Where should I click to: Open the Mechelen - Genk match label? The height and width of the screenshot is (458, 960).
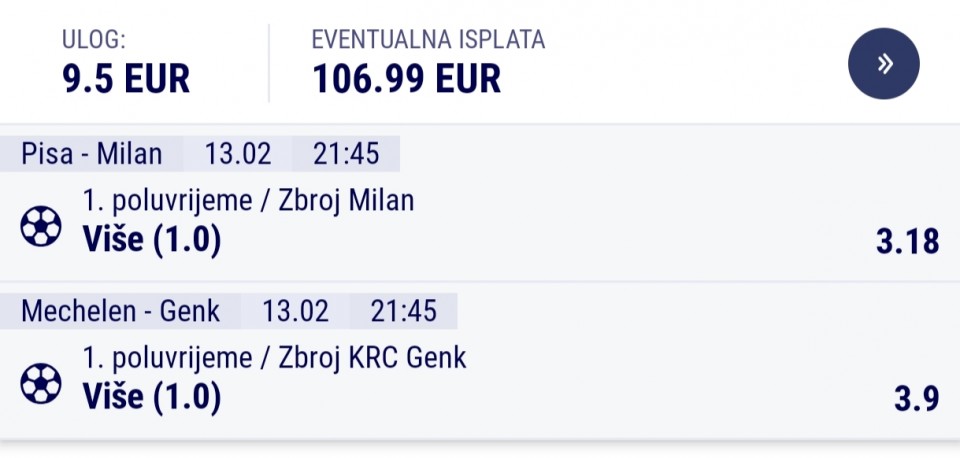[121, 311]
